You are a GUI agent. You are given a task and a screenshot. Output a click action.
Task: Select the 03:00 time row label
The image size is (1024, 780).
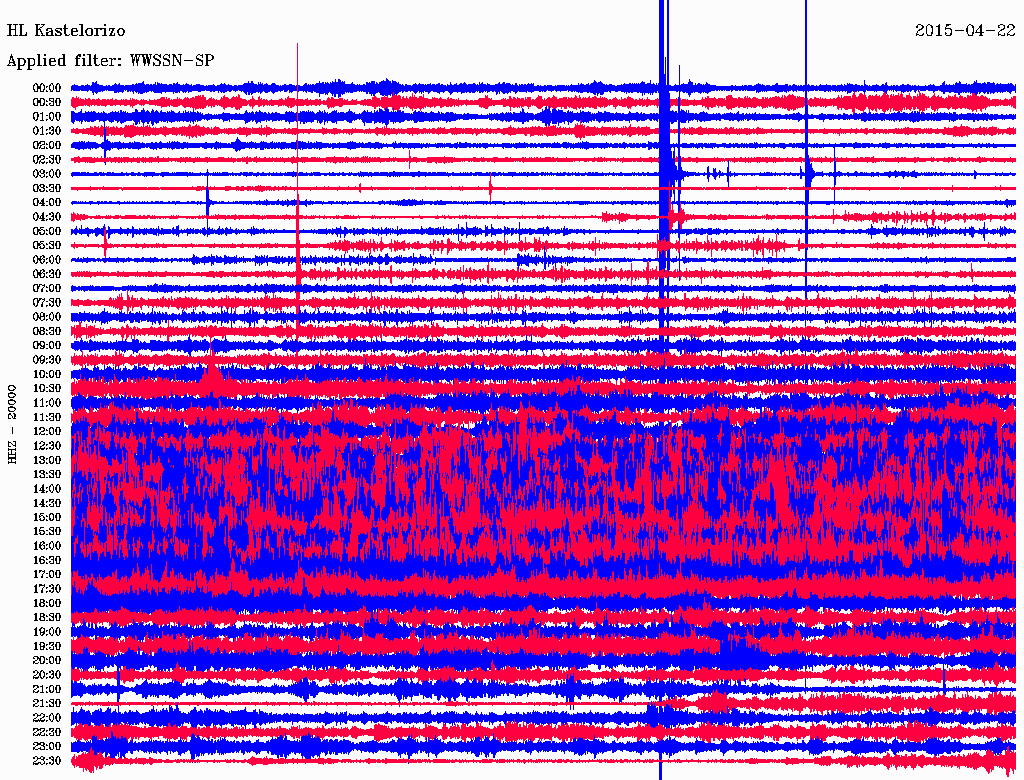tap(47, 174)
